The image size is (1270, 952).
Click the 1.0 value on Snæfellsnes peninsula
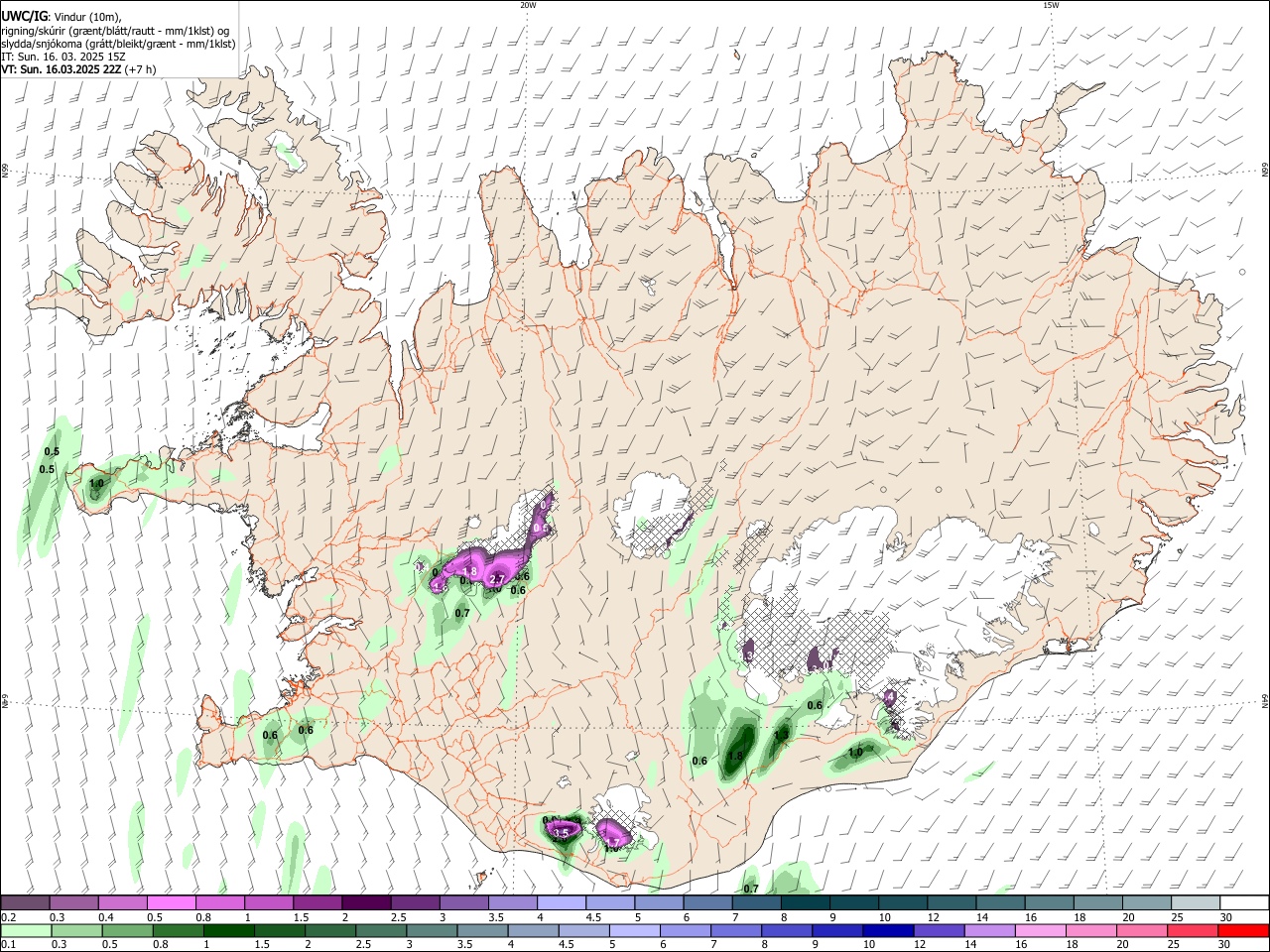click(96, 484)
